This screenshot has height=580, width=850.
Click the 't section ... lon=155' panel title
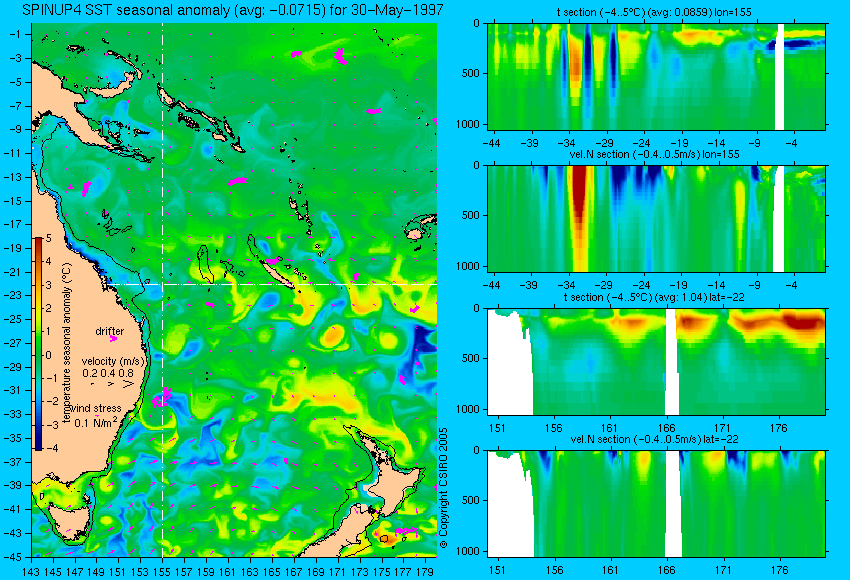[654, 12]
